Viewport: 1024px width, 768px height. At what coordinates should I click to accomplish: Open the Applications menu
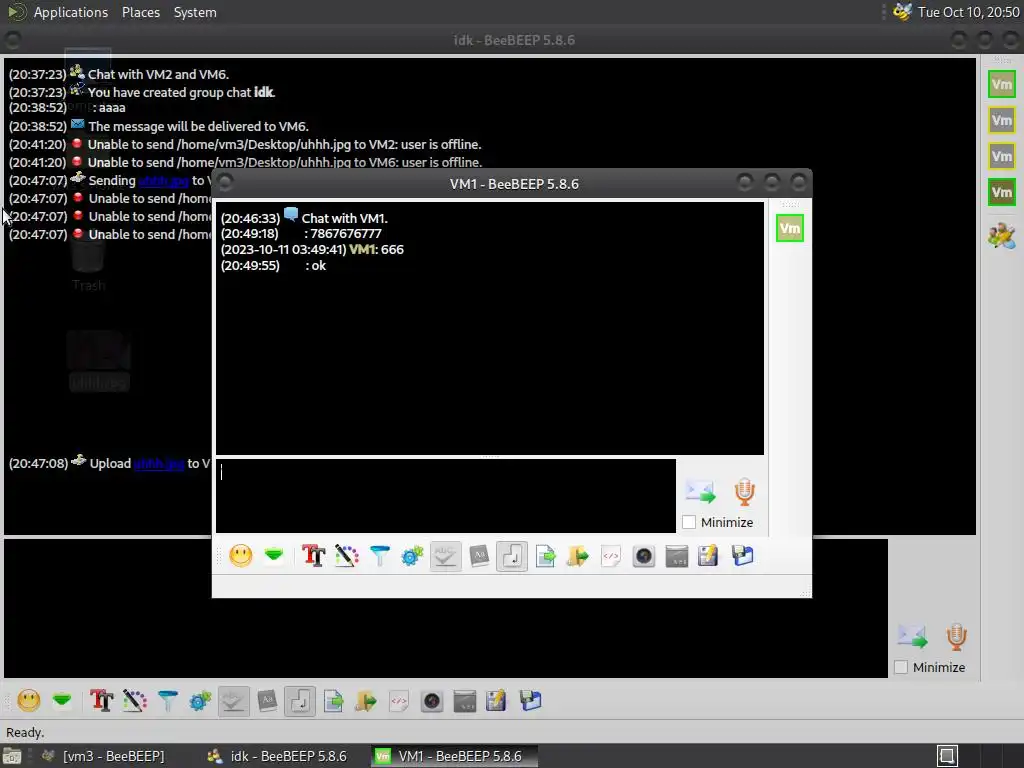71,12
